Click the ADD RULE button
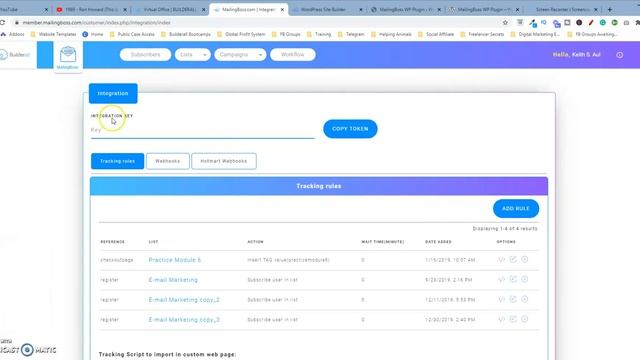The image size is (640, 360). (x=516, y=209)
